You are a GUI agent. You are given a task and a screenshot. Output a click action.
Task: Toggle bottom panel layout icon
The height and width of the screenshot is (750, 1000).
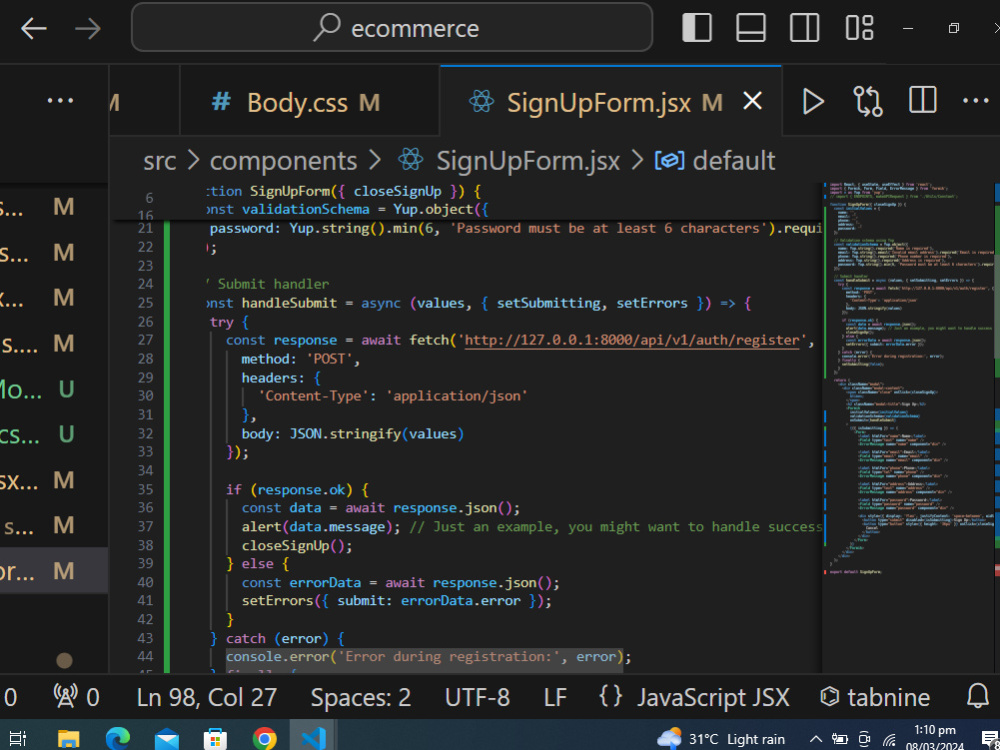[751, 28]
